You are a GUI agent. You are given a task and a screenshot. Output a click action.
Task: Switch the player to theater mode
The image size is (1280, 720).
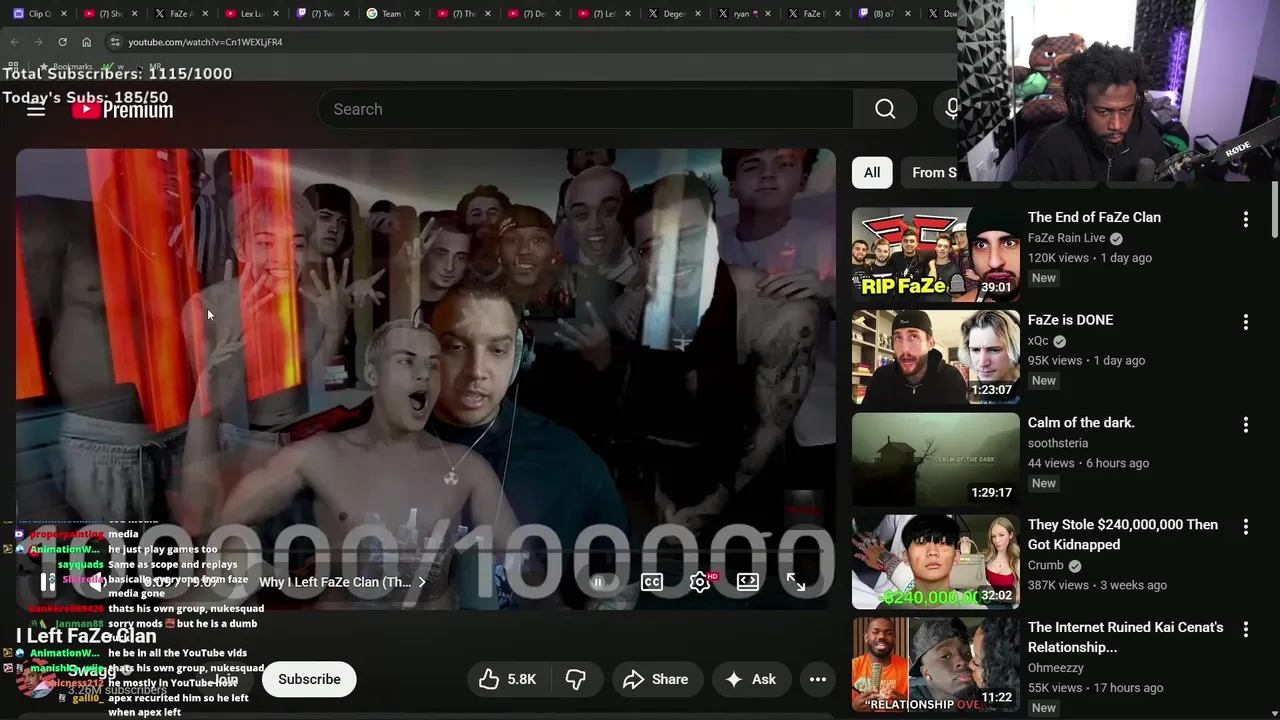tap(748, 582)
